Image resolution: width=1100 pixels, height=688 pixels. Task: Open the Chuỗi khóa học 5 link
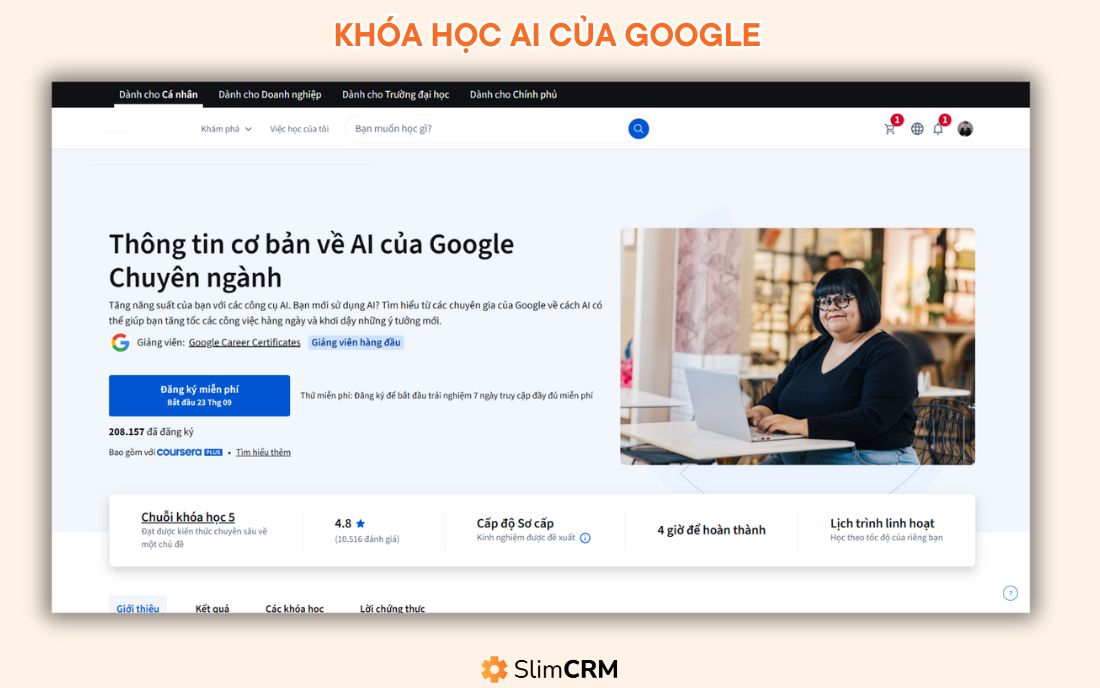coord(188,517)
